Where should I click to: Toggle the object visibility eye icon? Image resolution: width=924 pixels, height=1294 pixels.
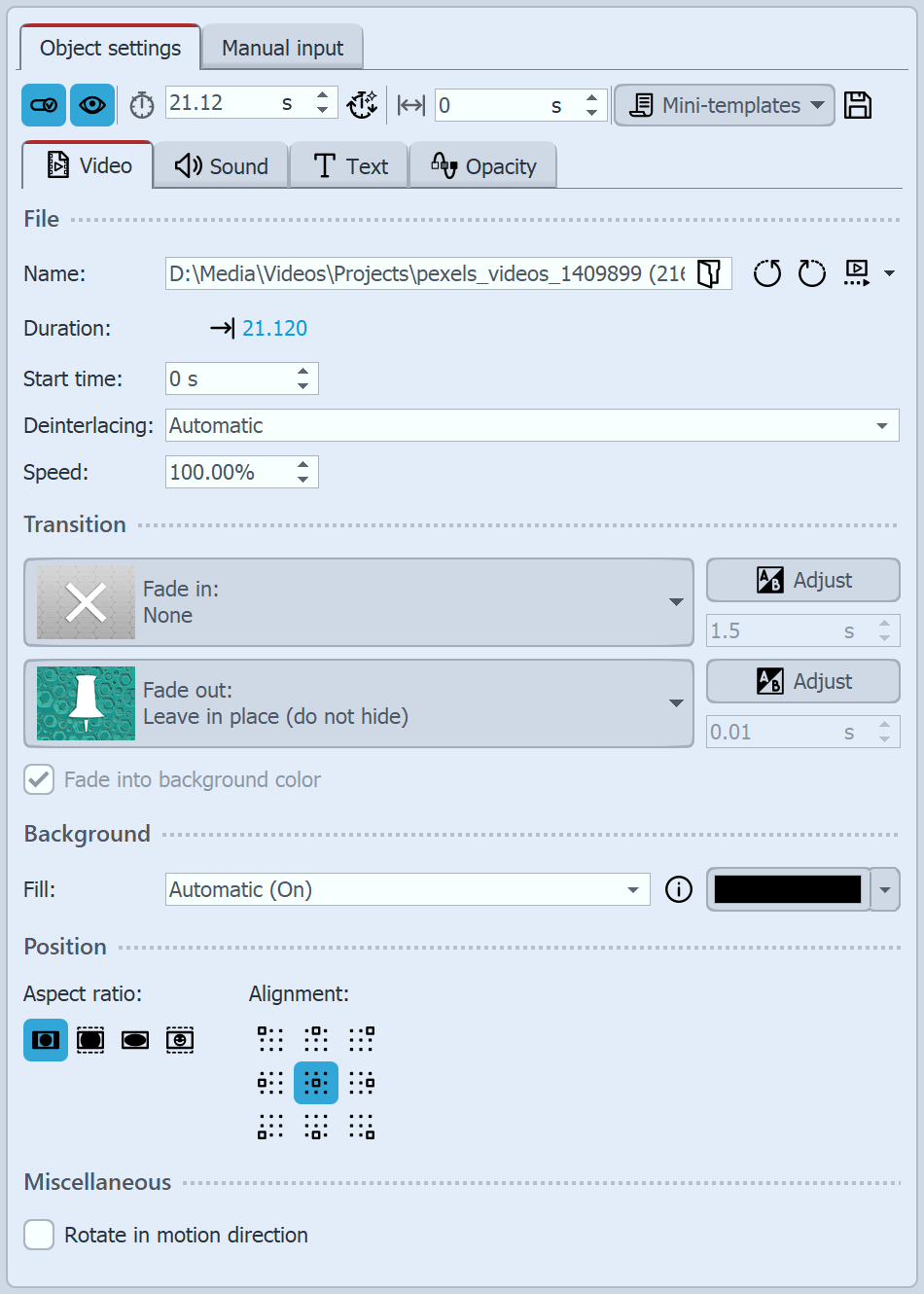tap(91, 104)
